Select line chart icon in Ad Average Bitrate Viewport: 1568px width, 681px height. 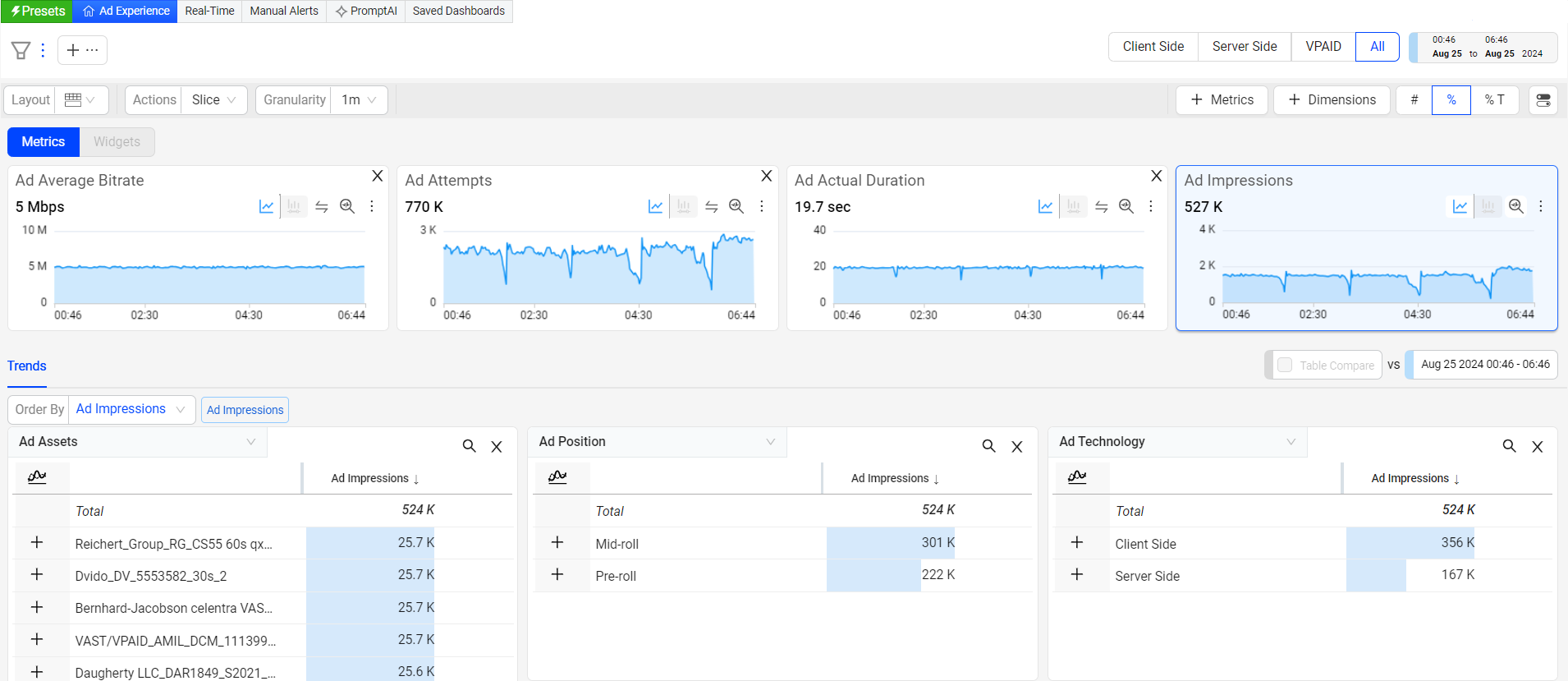[x=266, y=206]
